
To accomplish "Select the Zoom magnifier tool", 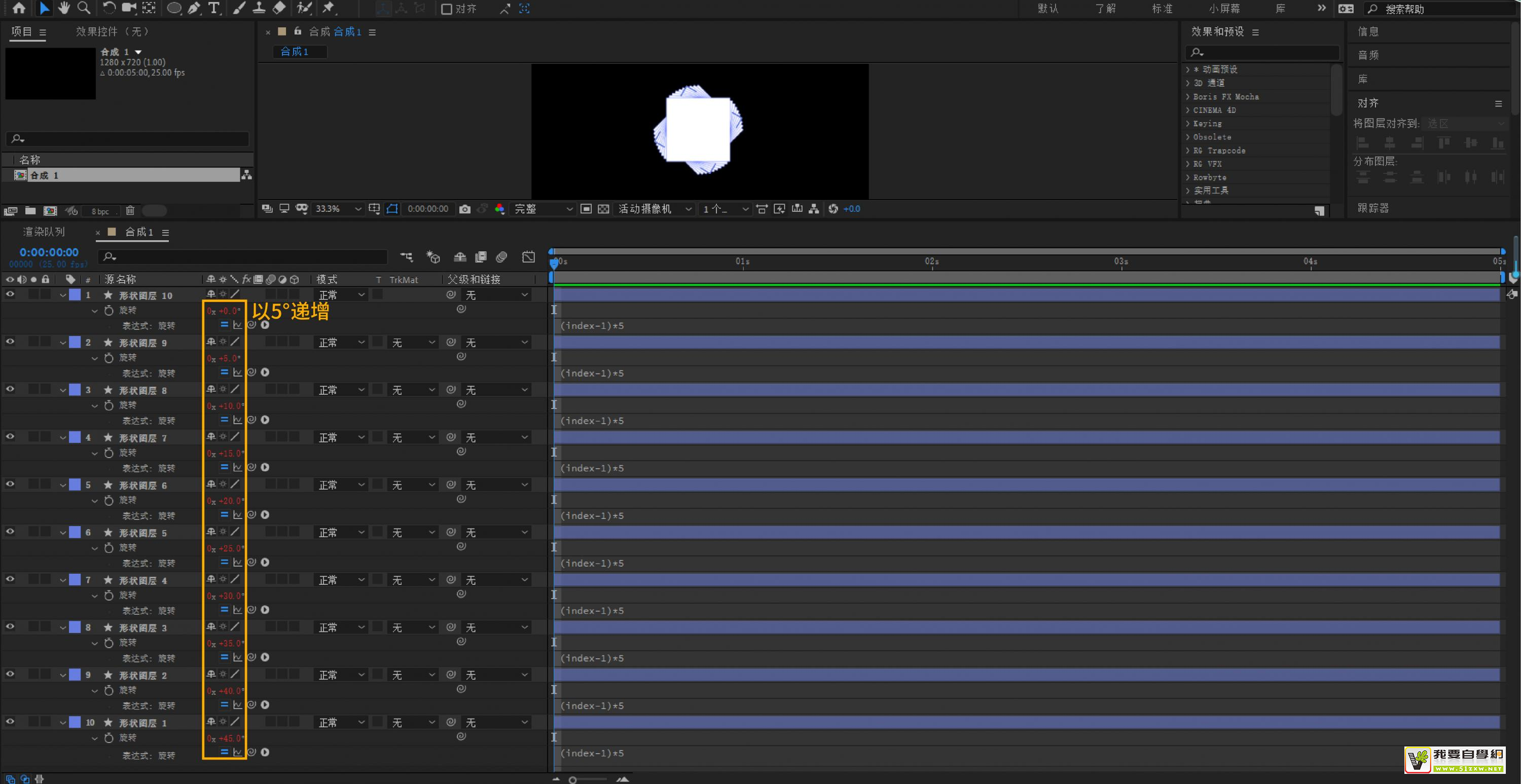I will click(x=84, y=8).
